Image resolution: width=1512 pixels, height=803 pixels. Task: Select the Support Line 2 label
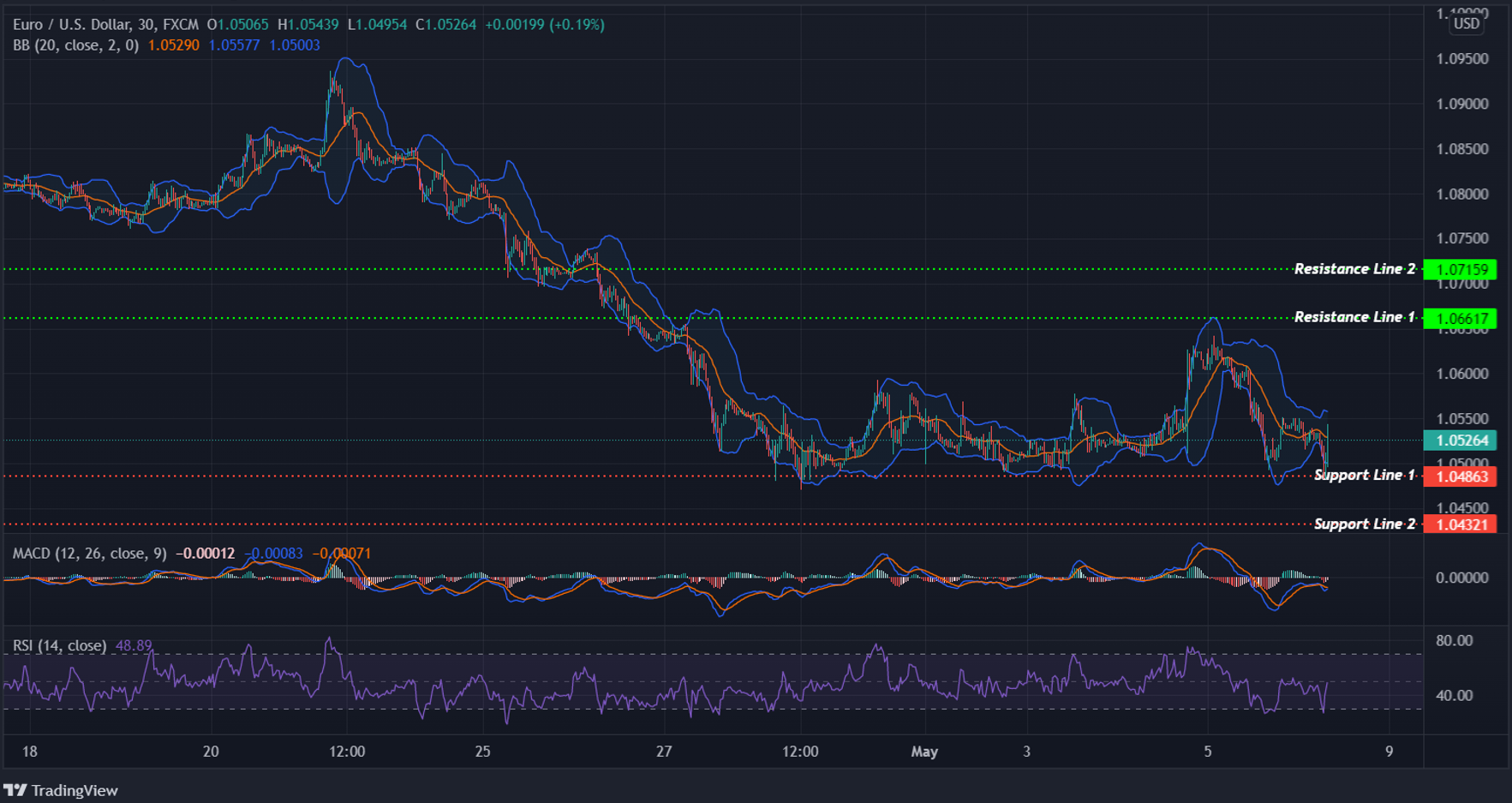click(1364, 524)
